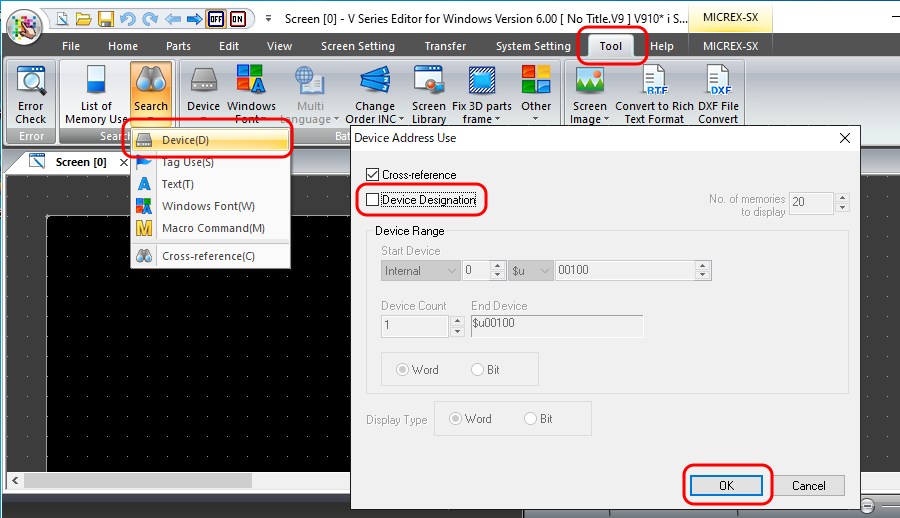Uncheck the Cross-reference checkbox
900x518 pixels.
coord(373,175)
